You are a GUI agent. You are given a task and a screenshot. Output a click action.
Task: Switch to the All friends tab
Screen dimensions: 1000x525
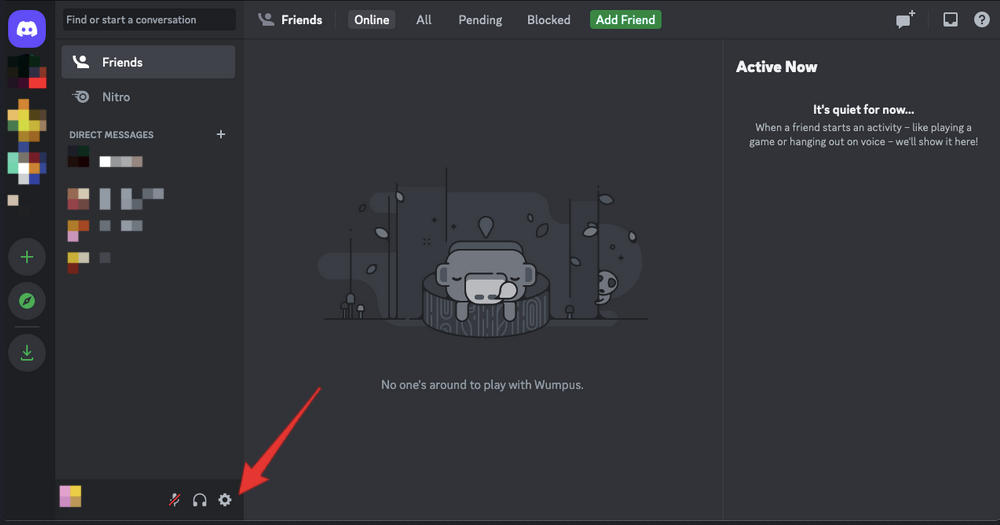[x=423, y=20]
